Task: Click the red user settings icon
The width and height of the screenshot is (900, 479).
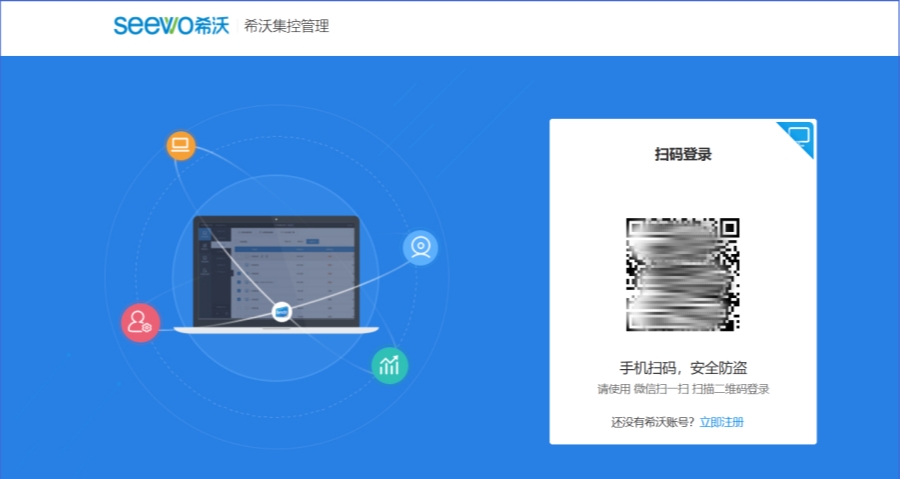Action: click(140, 323)
